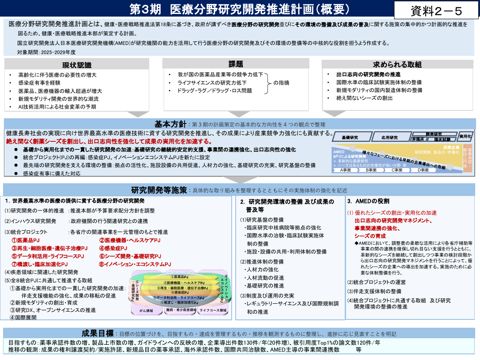Image resolution: width=480 pixels, height=360 pixels.
Task: Click the line starting '目指すもの:薬事承認件数の増'
Action: [x=194, y=342]
